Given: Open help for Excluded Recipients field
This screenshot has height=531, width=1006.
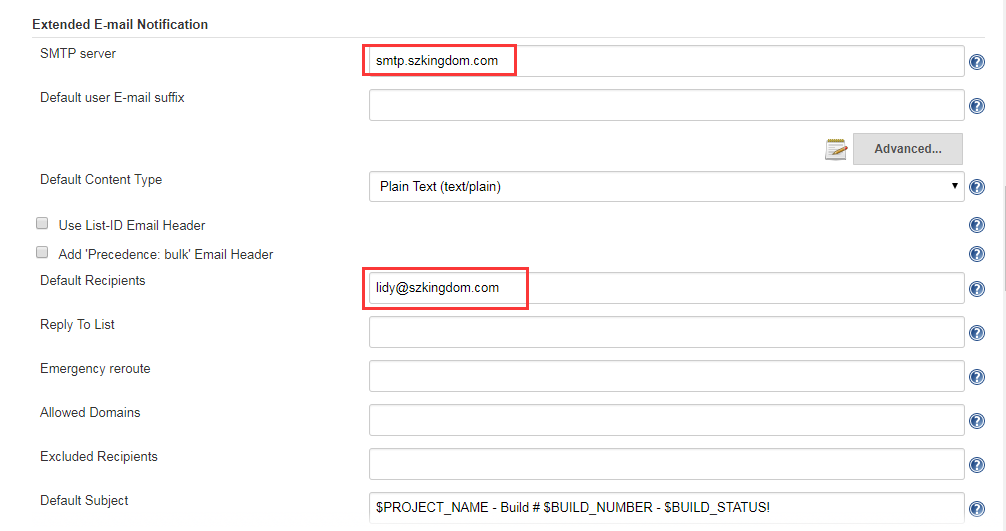Looking at the screenshot, I should point(976,465).
